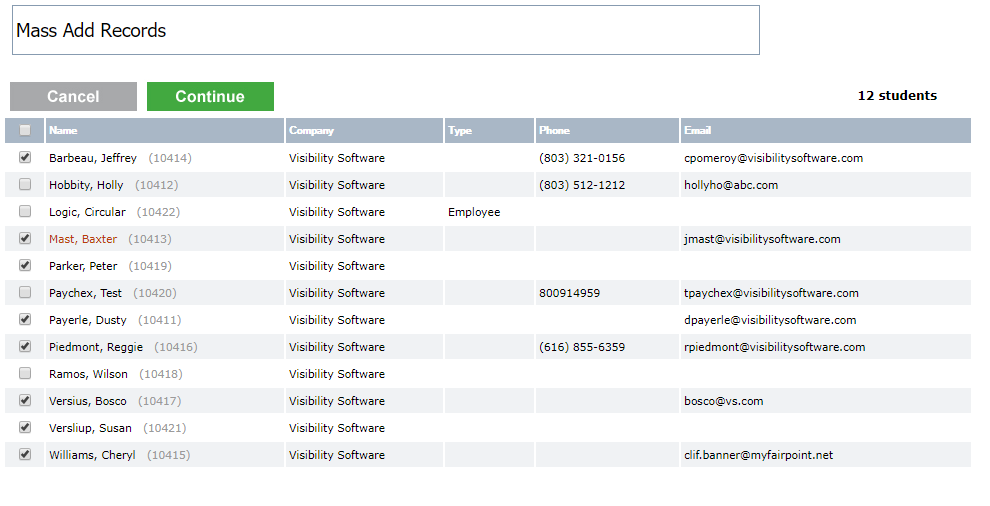990x506 pixels.
Task: Uncheck the Barbeau, Jeffrey checkbox
Action: click(25, 157)
